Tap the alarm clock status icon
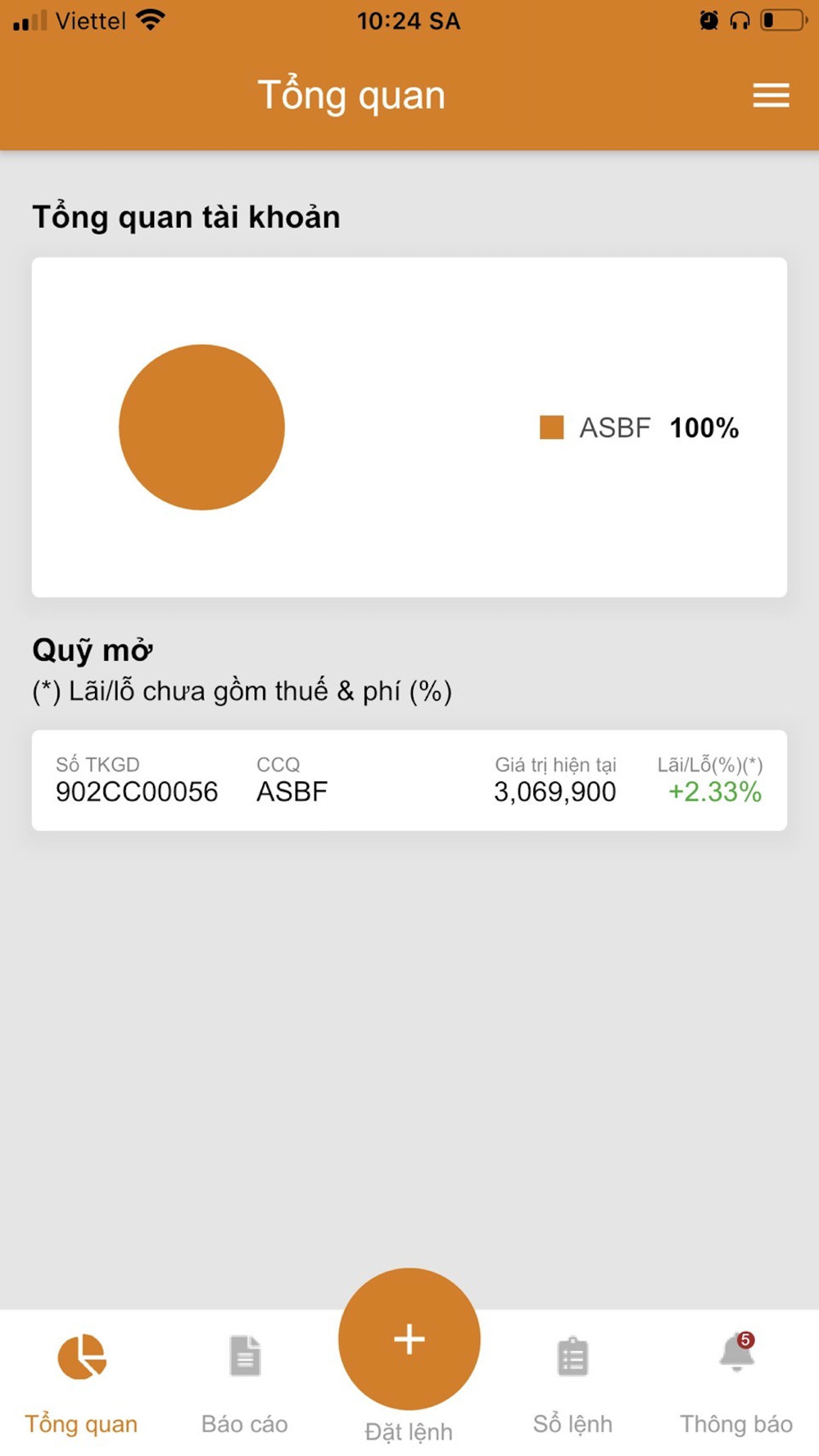 click(x=709, y=20)
